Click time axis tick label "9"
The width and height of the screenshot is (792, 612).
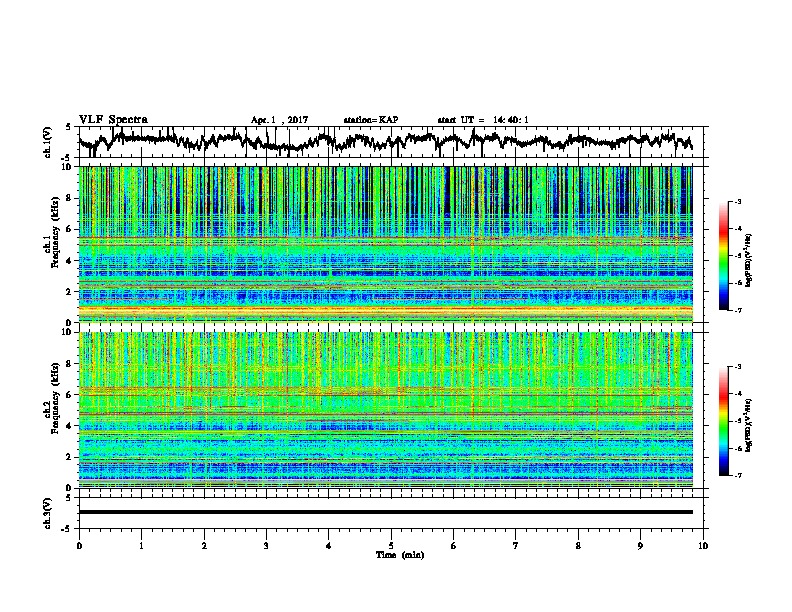click(x=640, y=546)
